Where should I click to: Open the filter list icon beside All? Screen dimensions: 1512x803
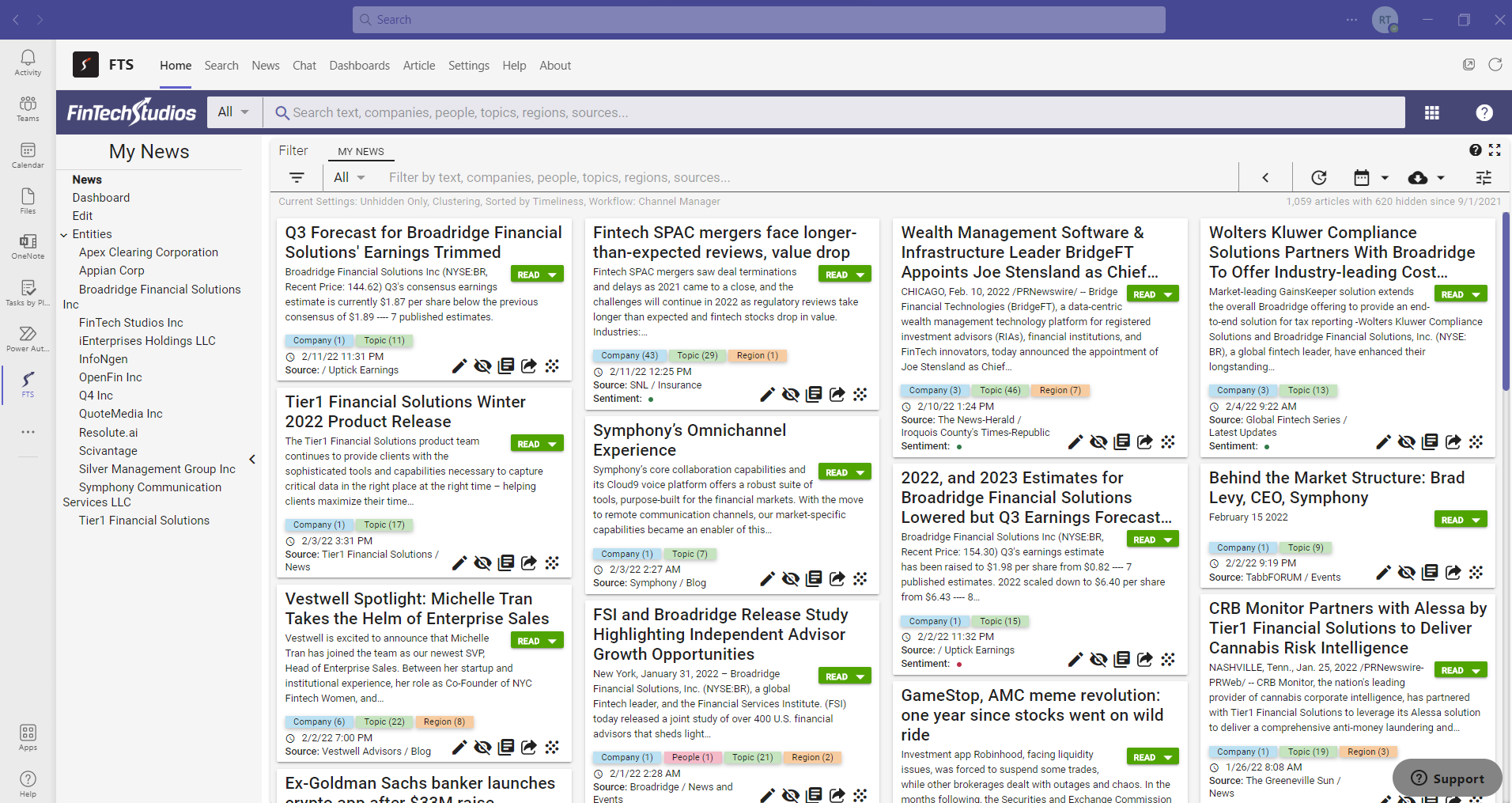tap(297, 177)
